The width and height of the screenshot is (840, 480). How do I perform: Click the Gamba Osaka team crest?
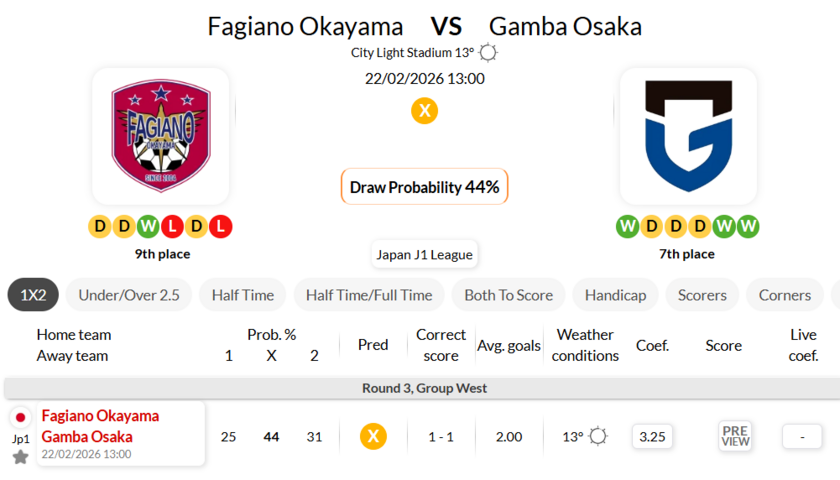687,136
